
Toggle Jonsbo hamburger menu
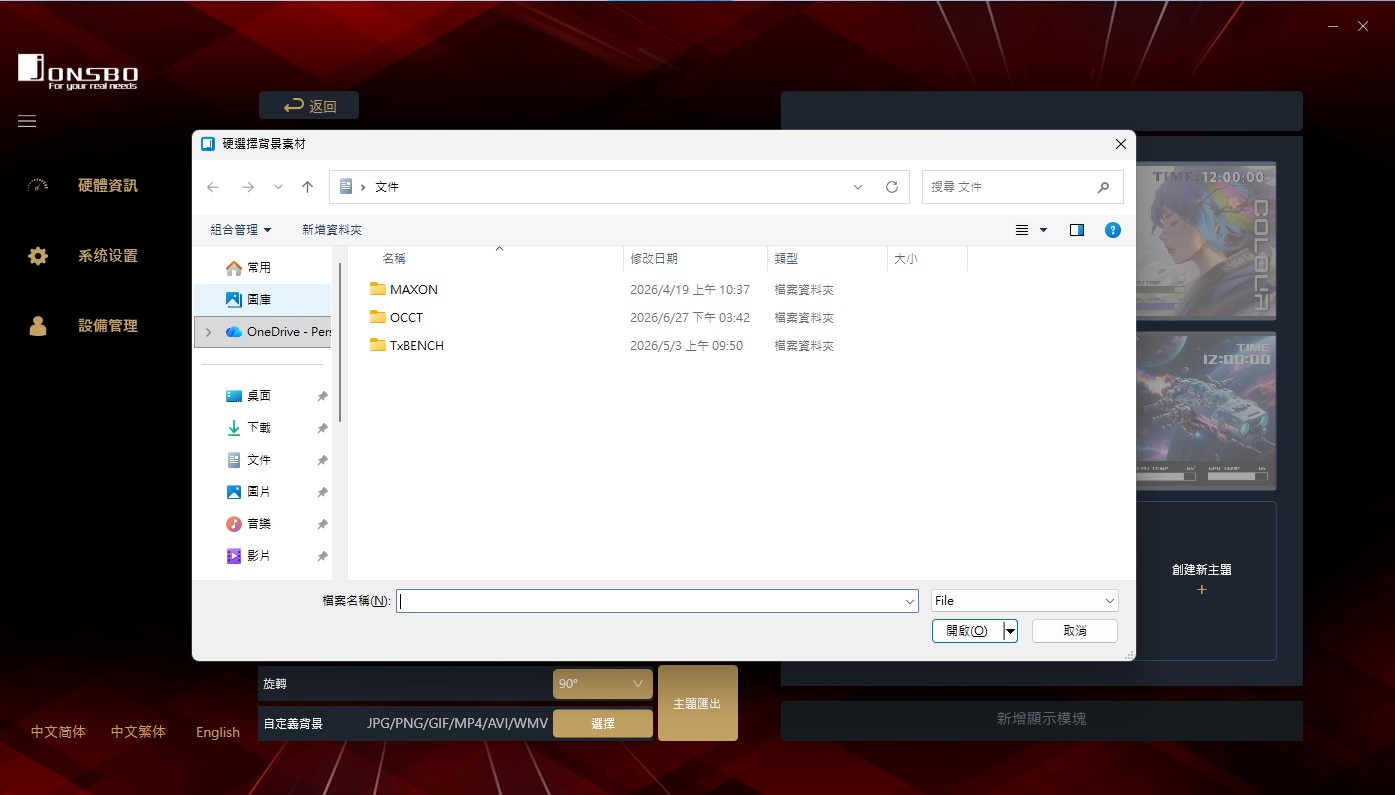(27, 121)
